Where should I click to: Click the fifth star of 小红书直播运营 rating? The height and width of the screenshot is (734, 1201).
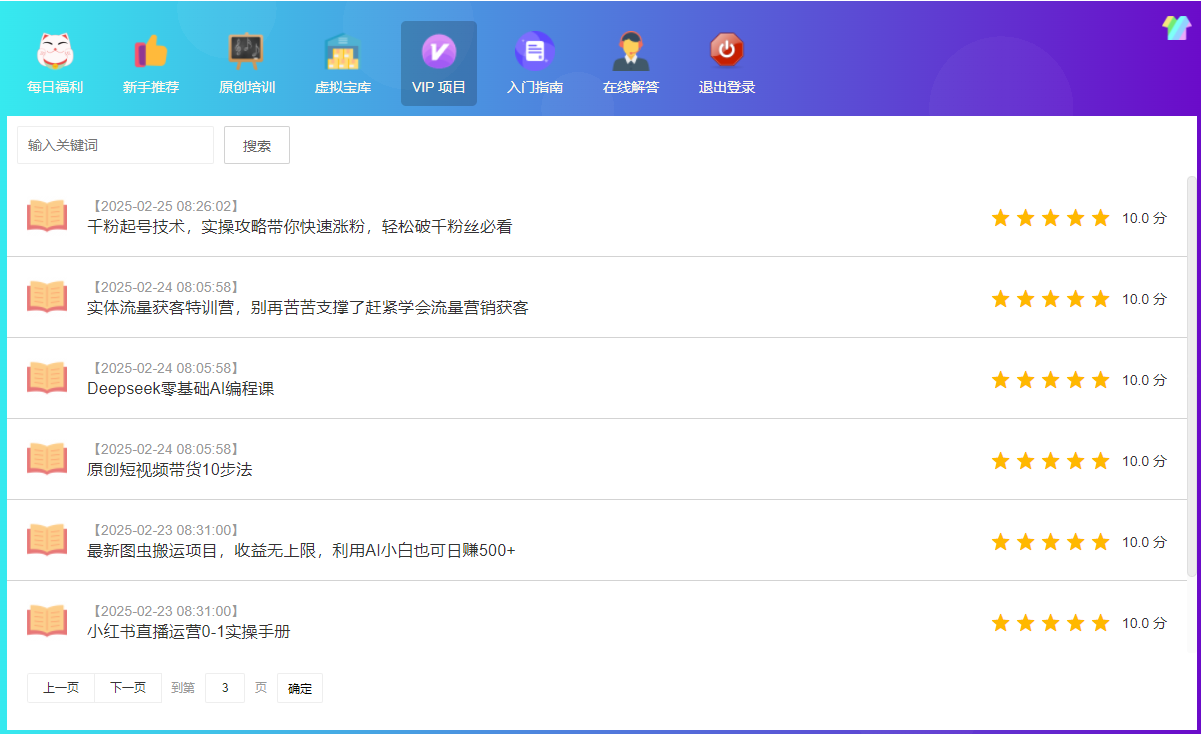tap(1101, 623)
